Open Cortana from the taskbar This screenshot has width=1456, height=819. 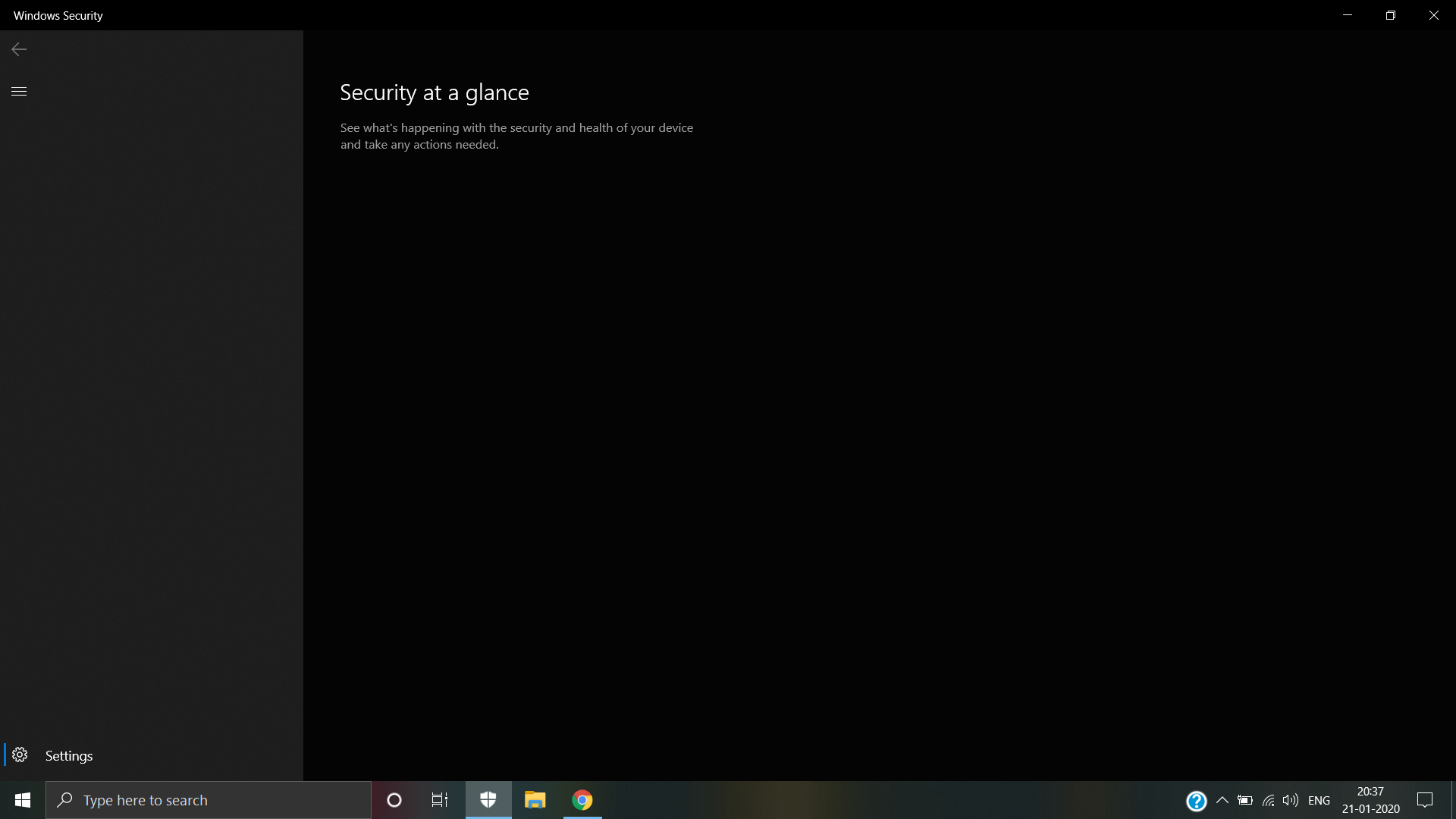click(x=394, y=800)
